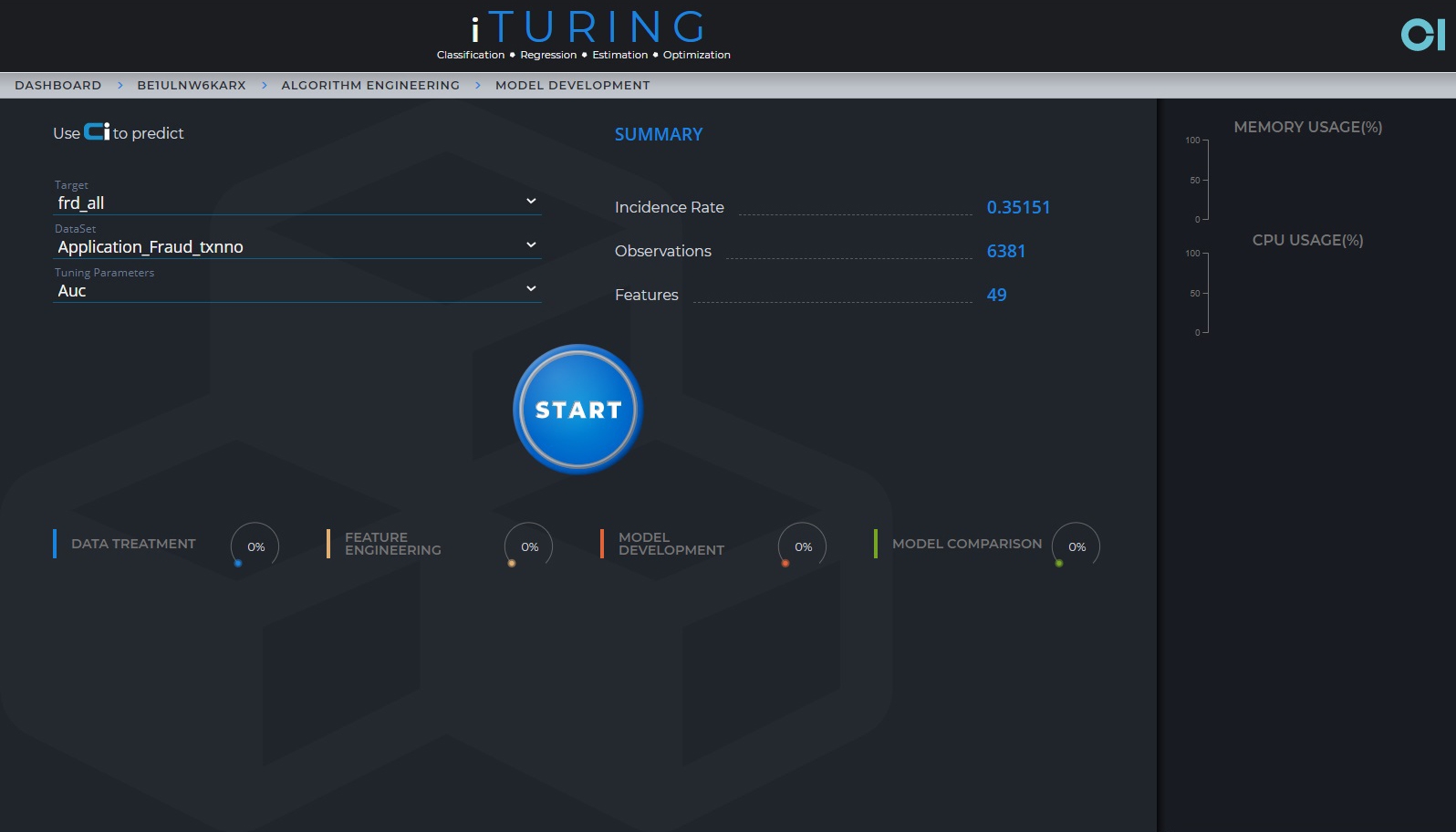Click MODEL DEVELOPMENT breadcrumb
The height and width of the screenshot is (832, 1456).
(x=573, y=85)
